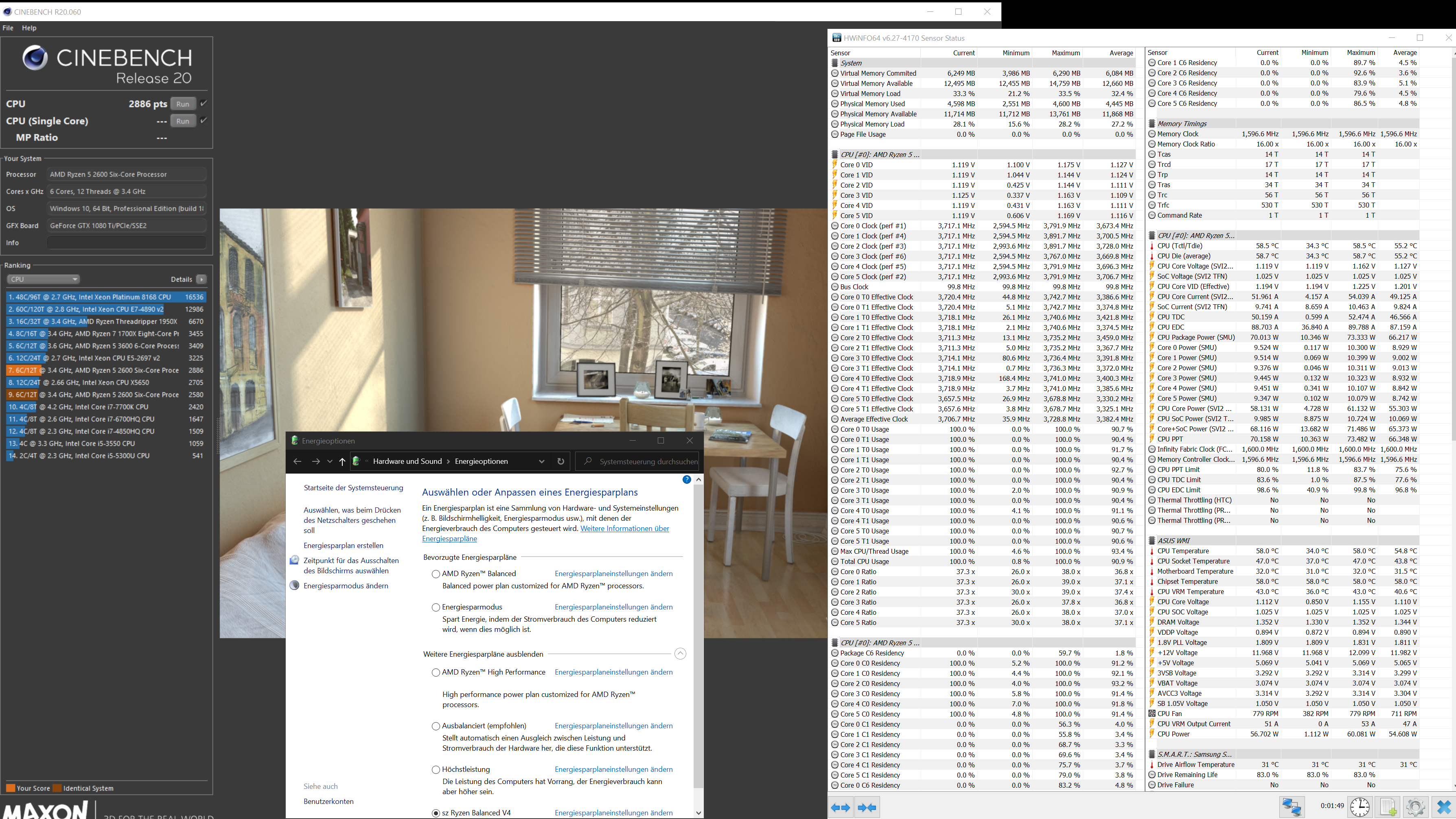
Task: Click blue help question mark icon
Action: click(686, 480)
